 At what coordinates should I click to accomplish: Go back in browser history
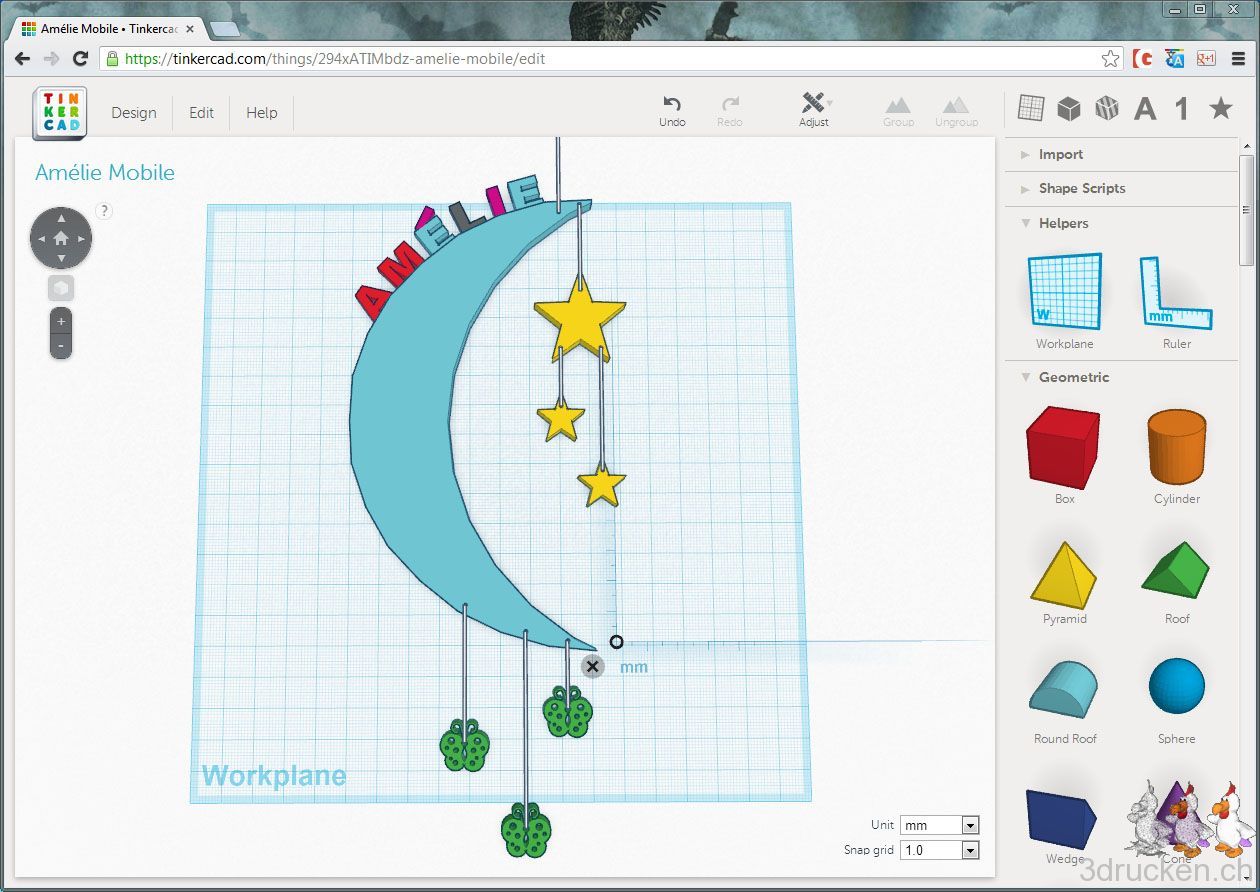[22, 59]
